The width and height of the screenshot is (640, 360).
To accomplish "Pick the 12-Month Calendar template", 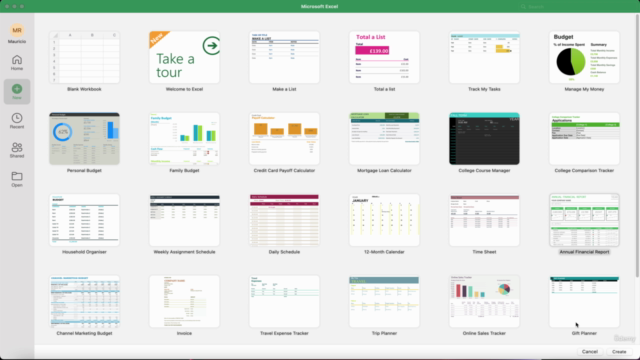I will [384, 220].
